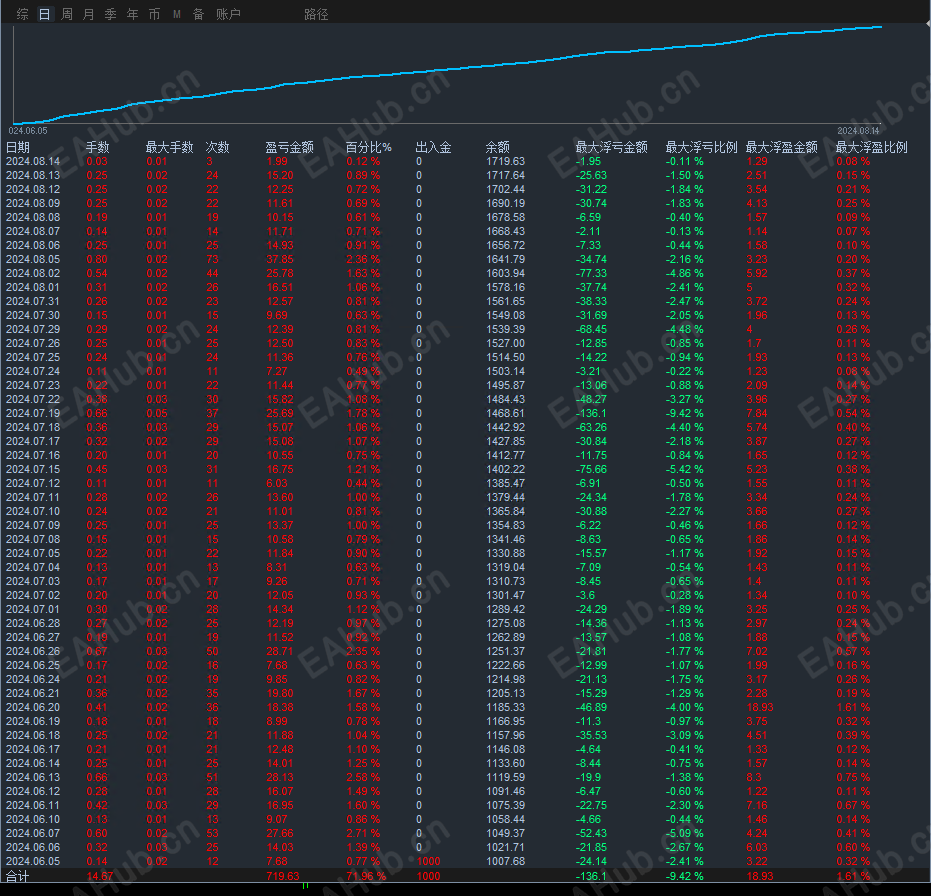Open the 季 quarterly tab

pyautogui.click(x=110, y=14)
